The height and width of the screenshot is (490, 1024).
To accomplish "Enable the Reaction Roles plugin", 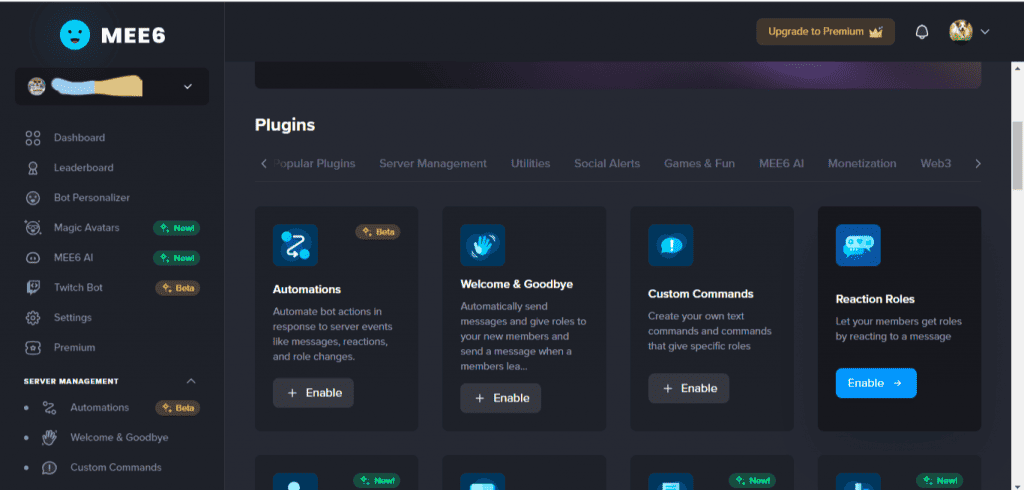I will (876, 383).
